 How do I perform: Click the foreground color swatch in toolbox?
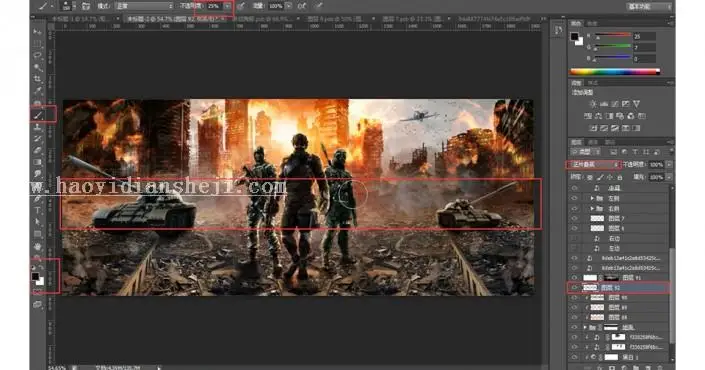(x=36, y=276)
